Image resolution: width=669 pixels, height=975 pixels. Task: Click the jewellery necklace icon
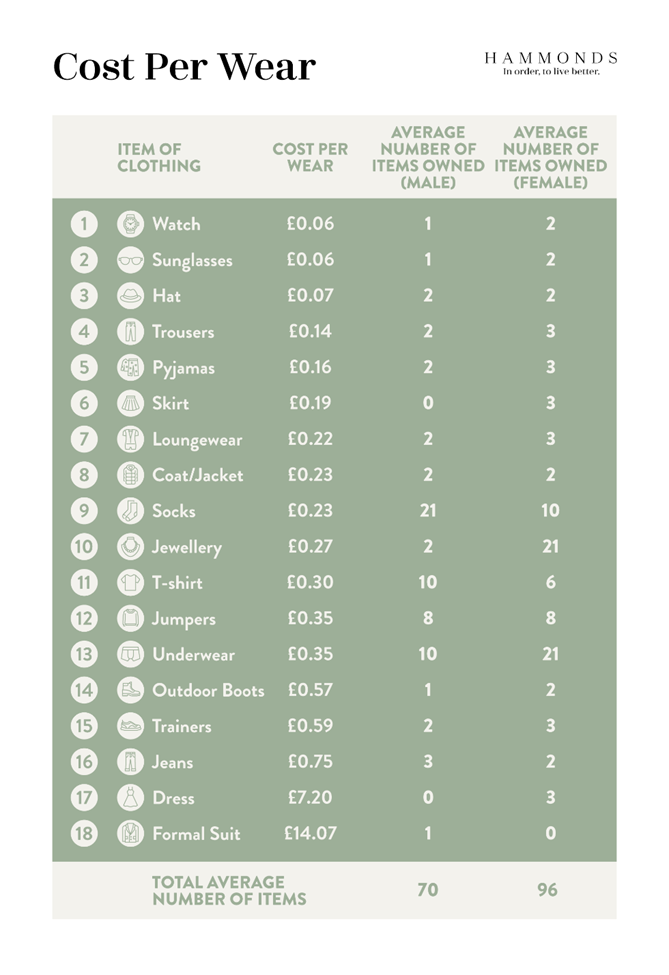(130, 547)
